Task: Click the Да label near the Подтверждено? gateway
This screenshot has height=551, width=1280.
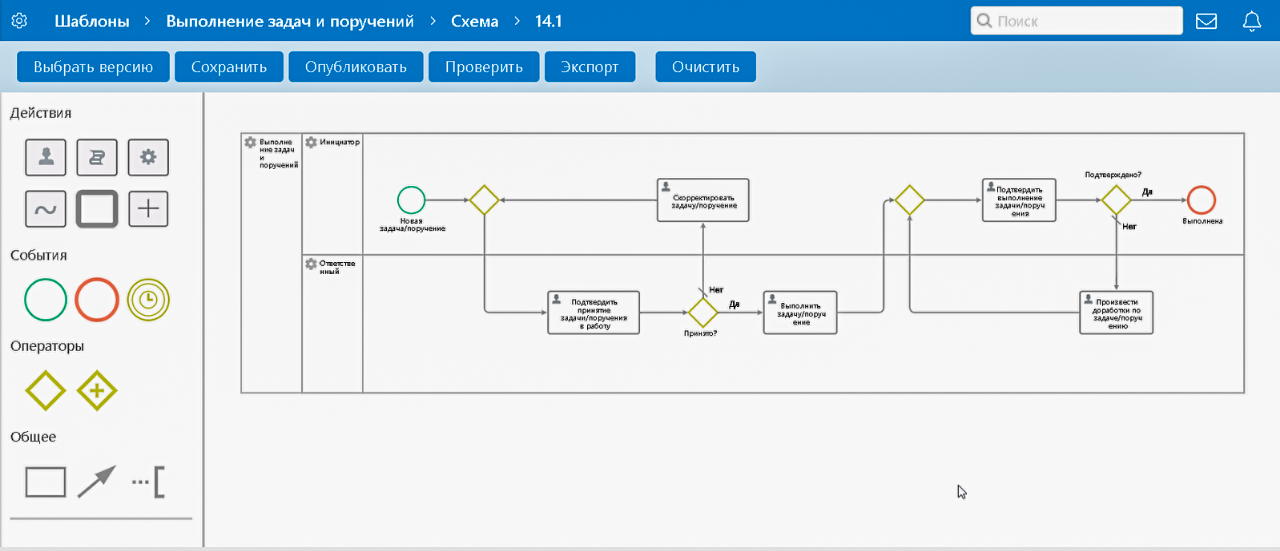Action: (x=1148, y=192)
